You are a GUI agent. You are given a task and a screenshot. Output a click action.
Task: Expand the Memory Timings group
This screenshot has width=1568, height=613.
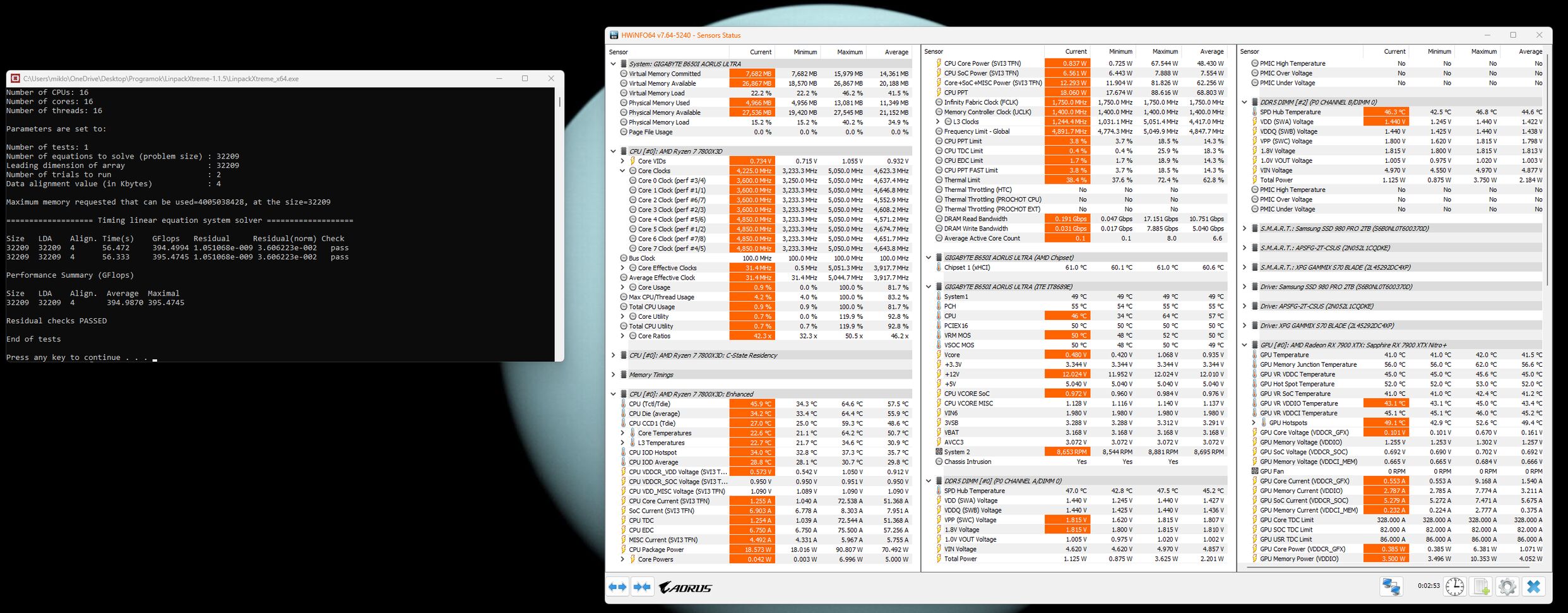click(613, 375)
